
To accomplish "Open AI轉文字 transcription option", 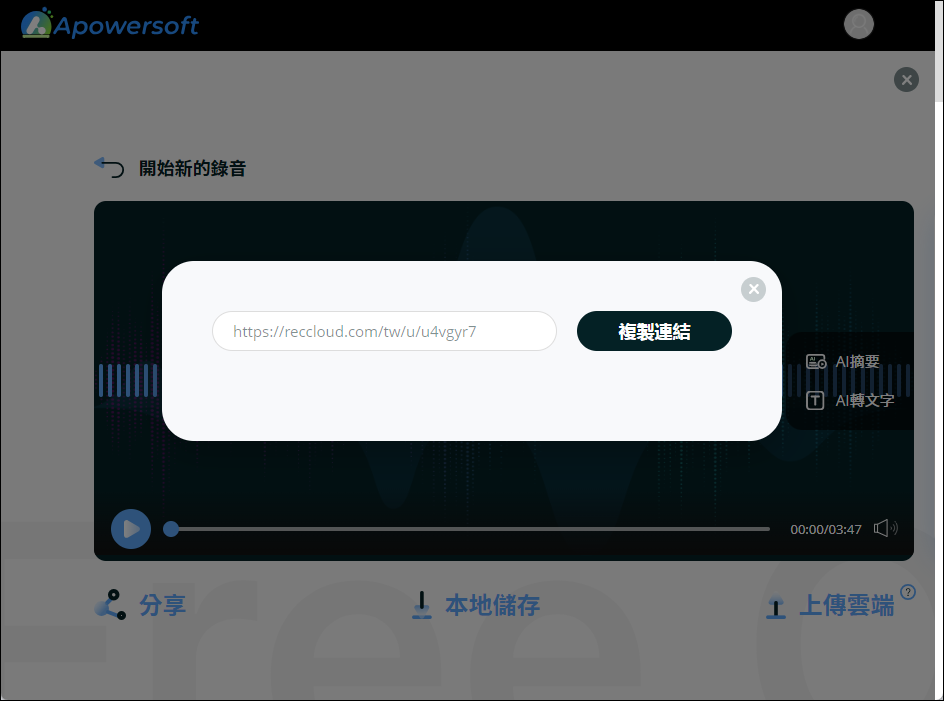I will [849, 400].
